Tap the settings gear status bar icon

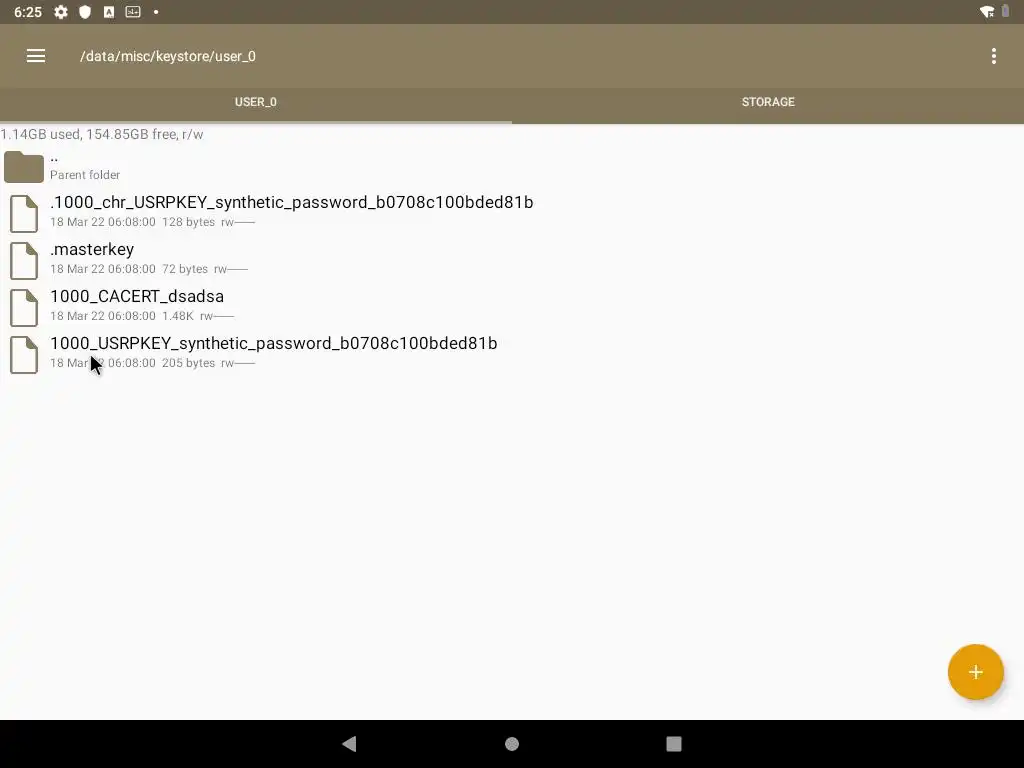tap(61, 12)
